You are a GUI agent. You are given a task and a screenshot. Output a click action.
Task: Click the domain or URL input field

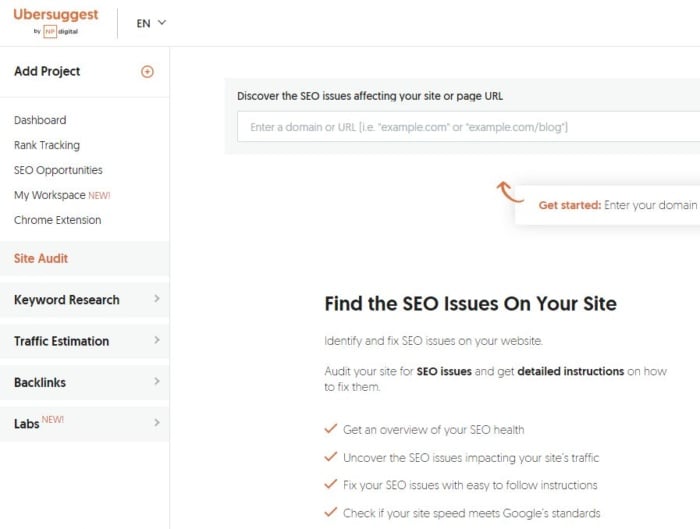click(x=468, y=127)
